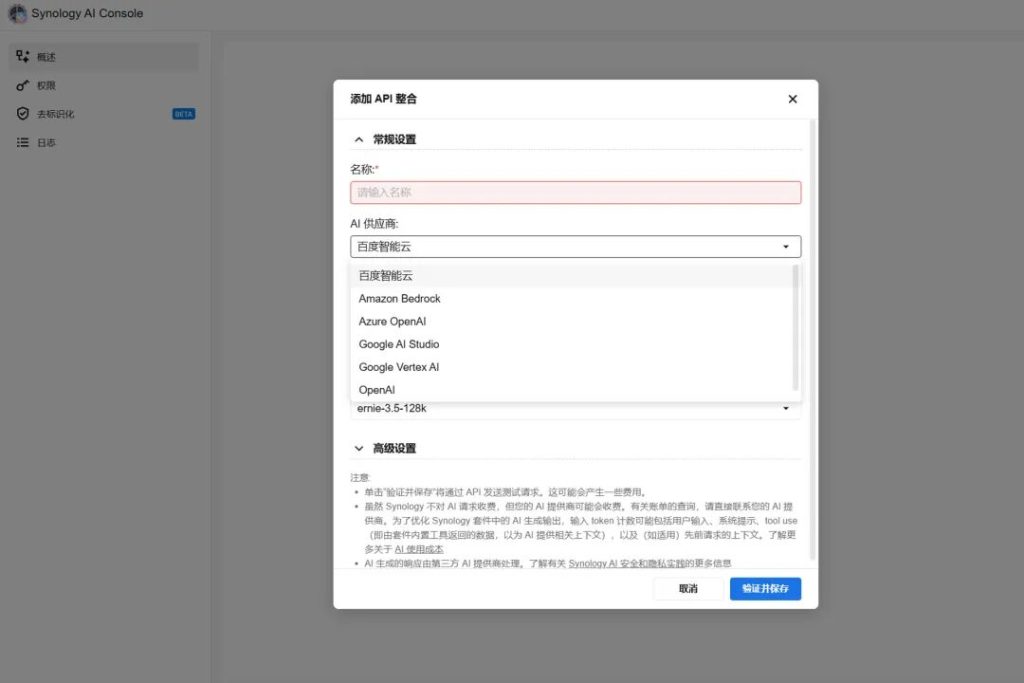
Task: Choose Amazon Bedrock from provider list
Action: [x=400, y=298]
